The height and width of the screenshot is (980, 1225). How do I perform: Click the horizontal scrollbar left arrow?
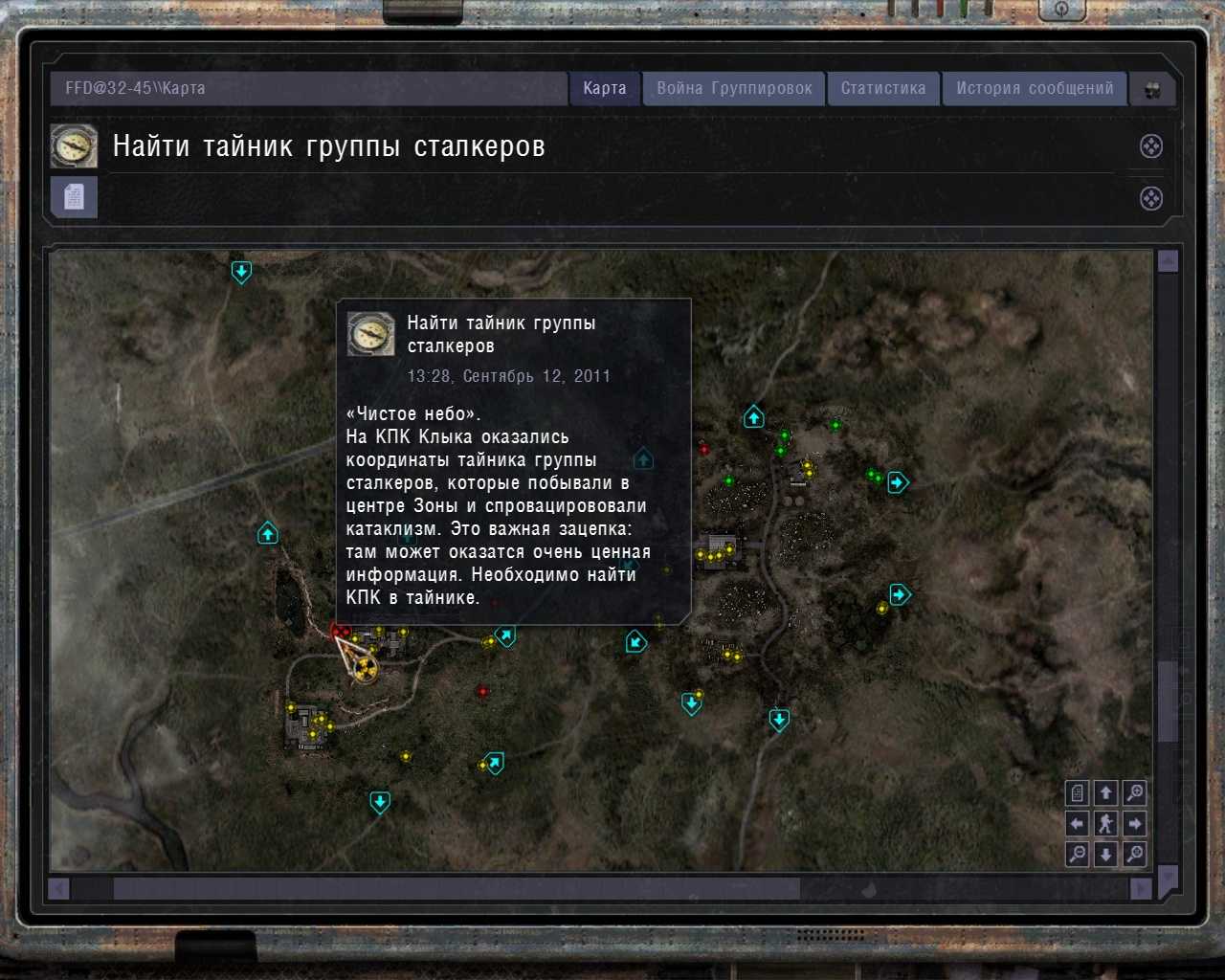(x=59, y=889)
